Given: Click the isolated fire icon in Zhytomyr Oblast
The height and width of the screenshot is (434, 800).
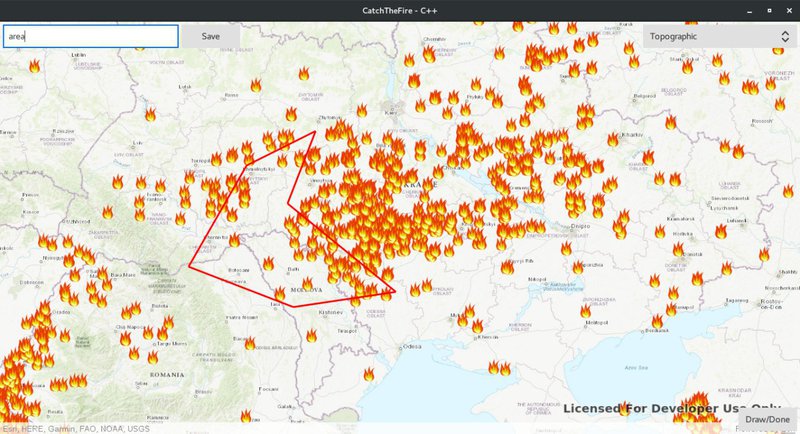Looking at the screenshot, I should 304,73.
